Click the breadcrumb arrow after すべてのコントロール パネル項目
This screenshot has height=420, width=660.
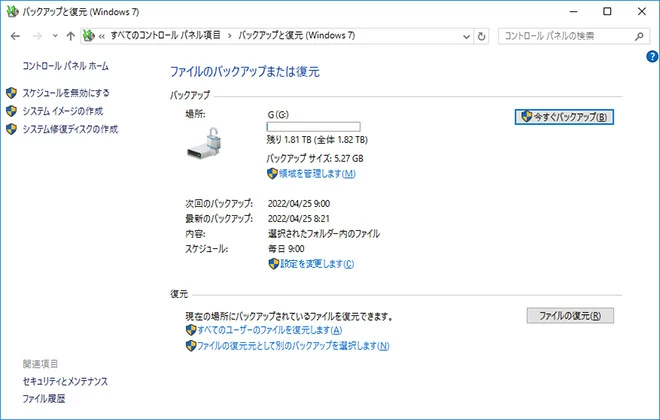229,36
